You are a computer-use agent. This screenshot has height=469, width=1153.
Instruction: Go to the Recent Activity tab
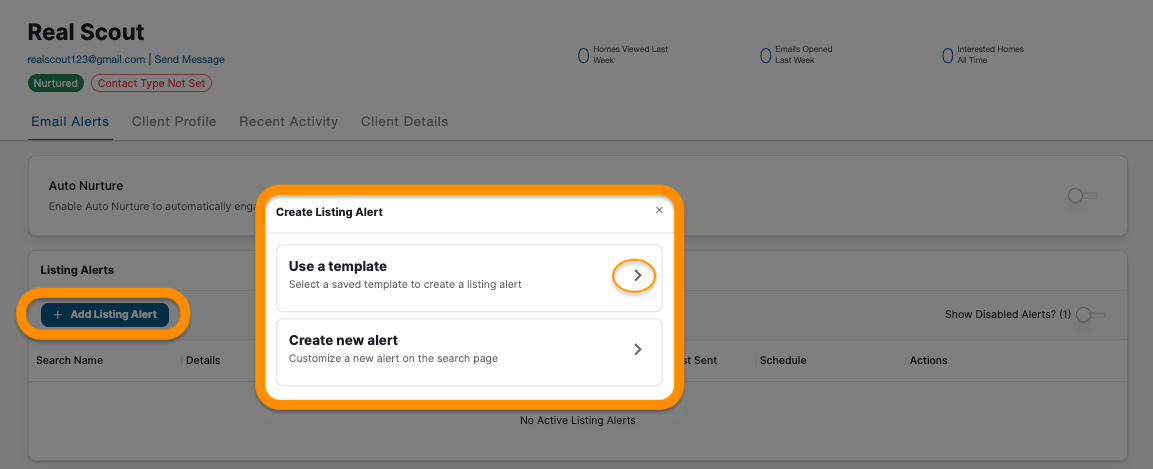click(288, 122)
